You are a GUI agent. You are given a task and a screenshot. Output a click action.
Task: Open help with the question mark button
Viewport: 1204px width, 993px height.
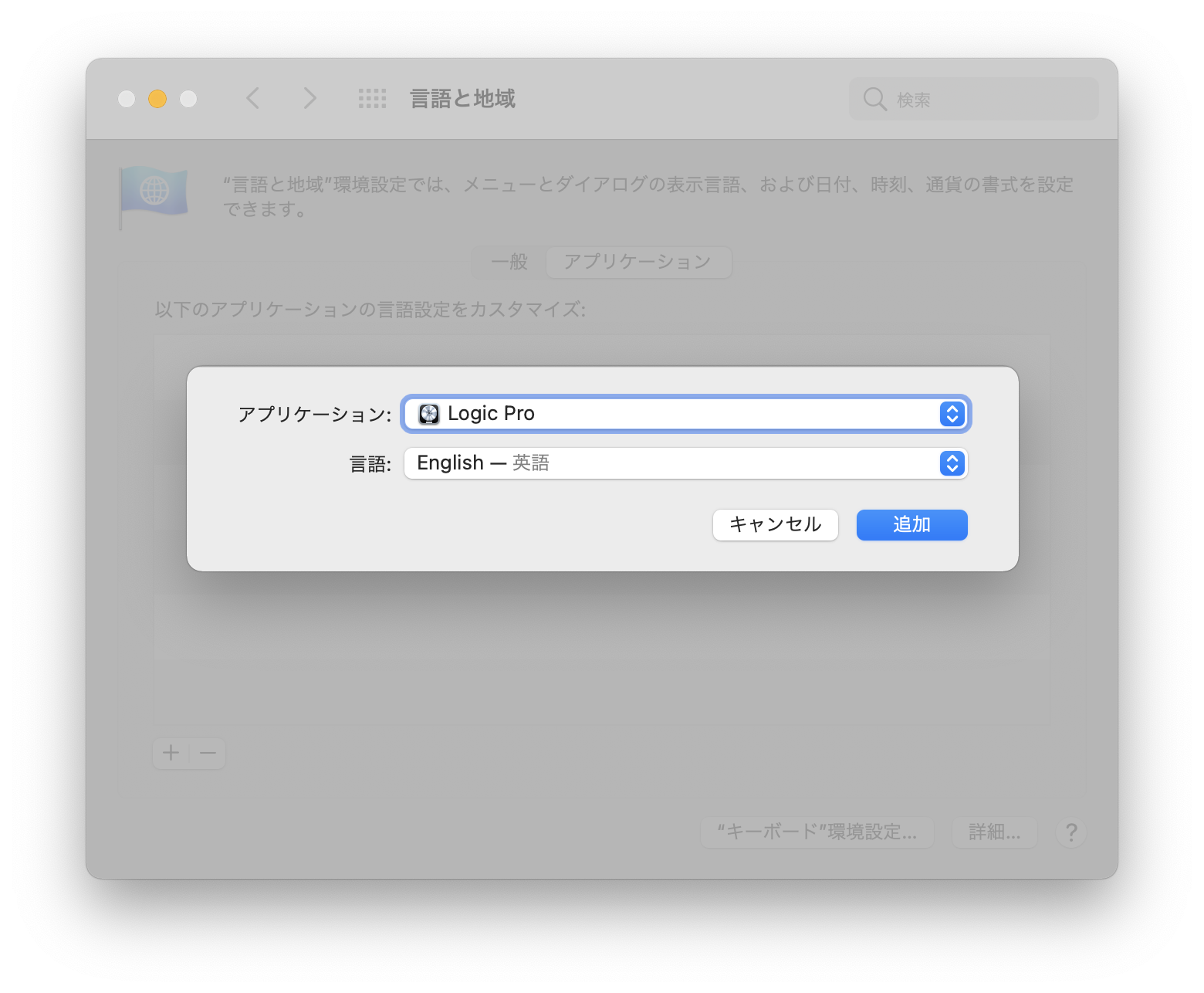coord(1071,832)
